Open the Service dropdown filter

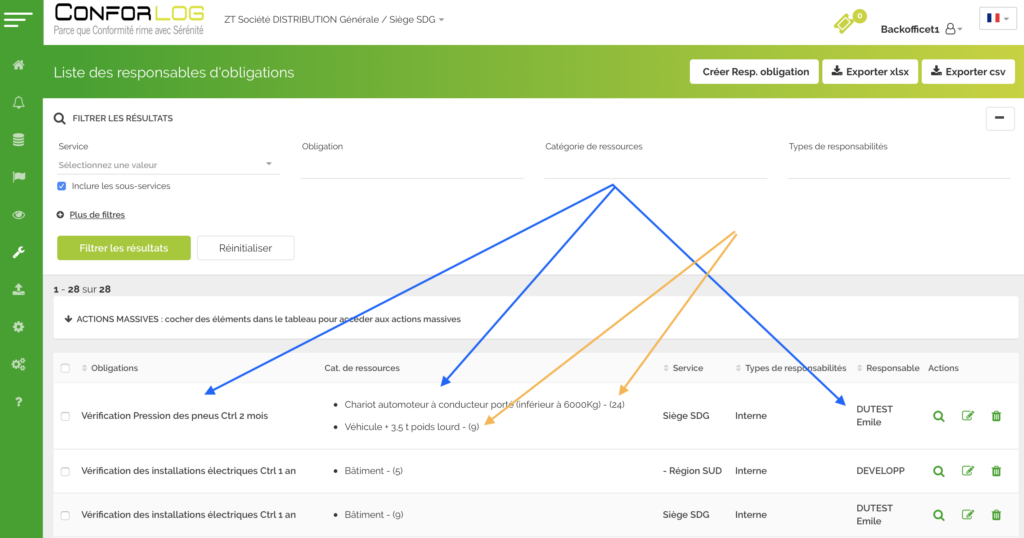pyautogui.click(x=166, y=165)
